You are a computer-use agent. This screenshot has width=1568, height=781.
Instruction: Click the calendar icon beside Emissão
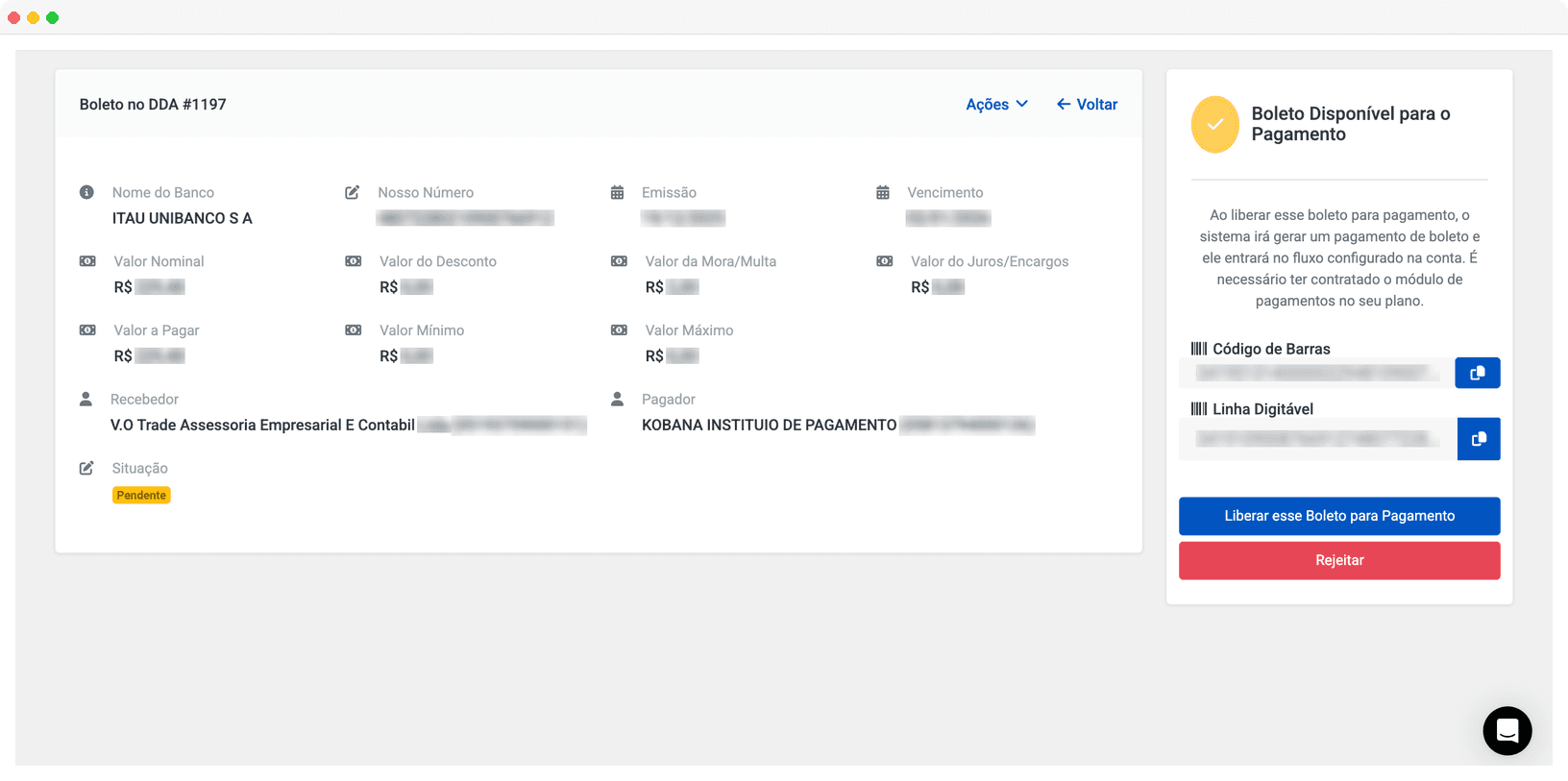click(x=617, y=192)
